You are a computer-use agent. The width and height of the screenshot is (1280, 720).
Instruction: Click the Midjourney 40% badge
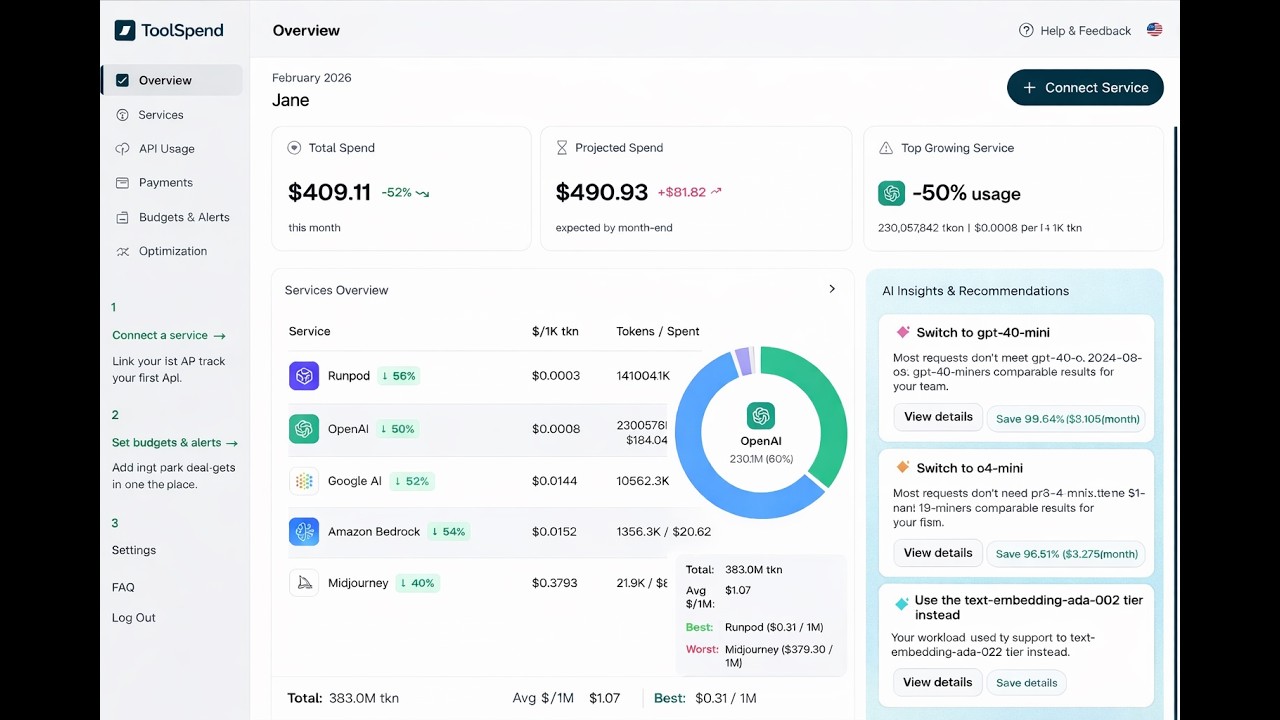point(417,583)
